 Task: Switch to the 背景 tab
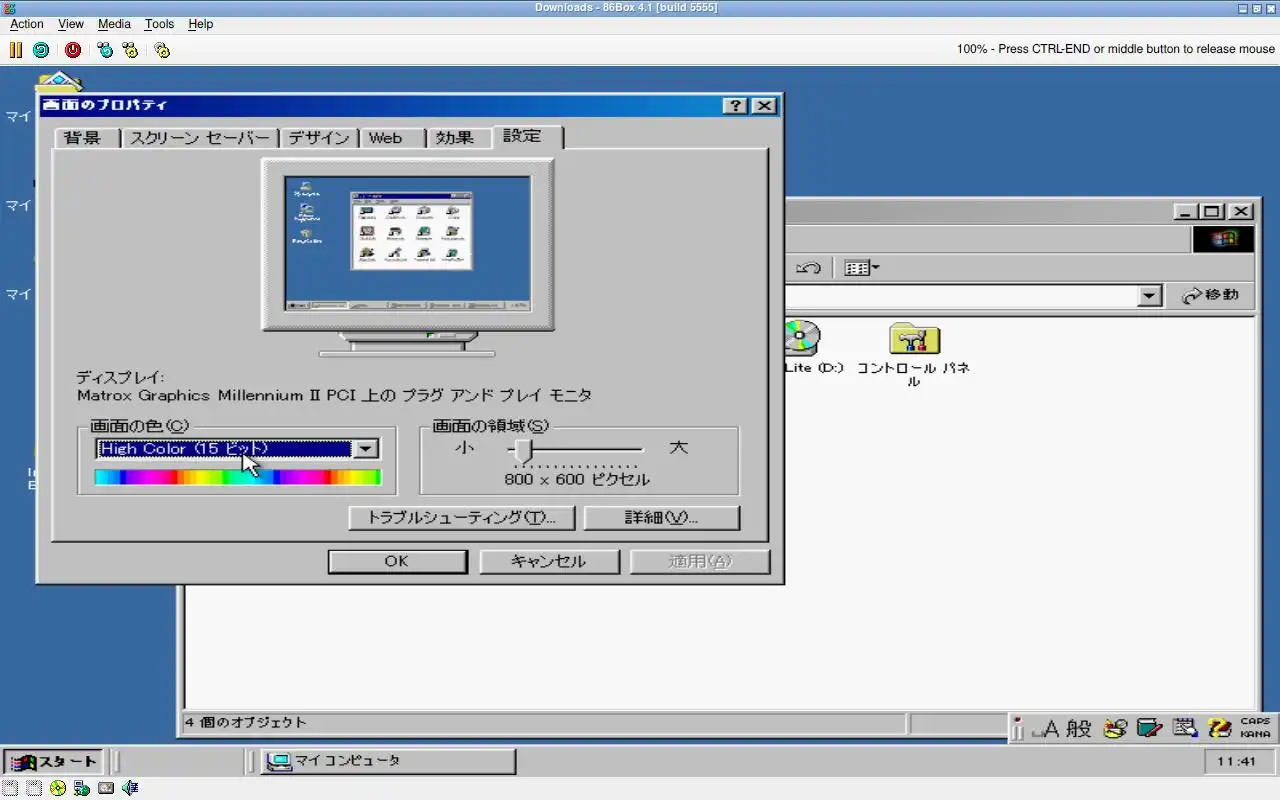(83, 138)
